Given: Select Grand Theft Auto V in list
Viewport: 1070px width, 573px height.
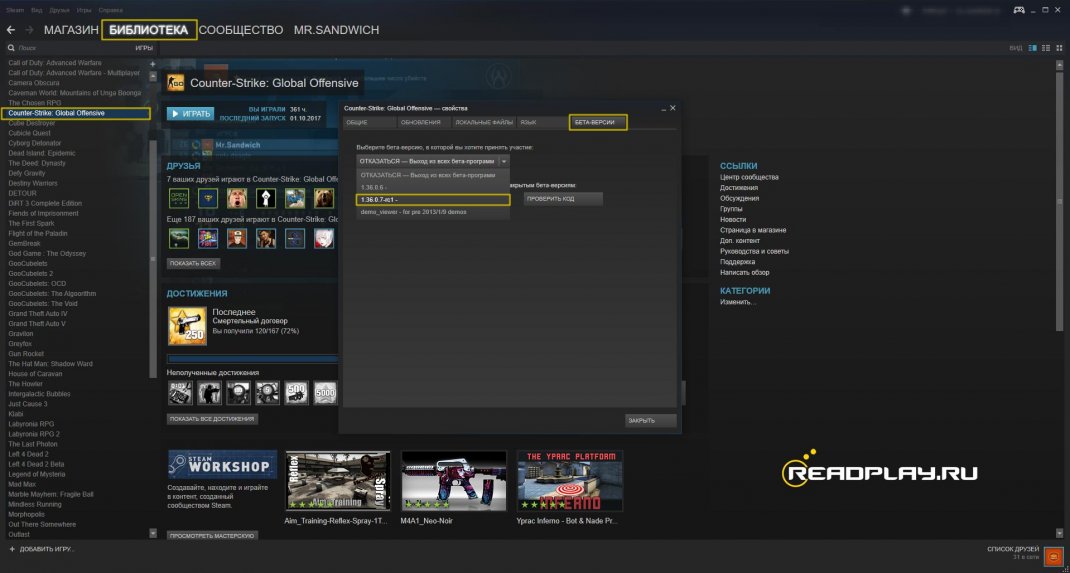Looking at the screenshot, I should coord(38,324).
